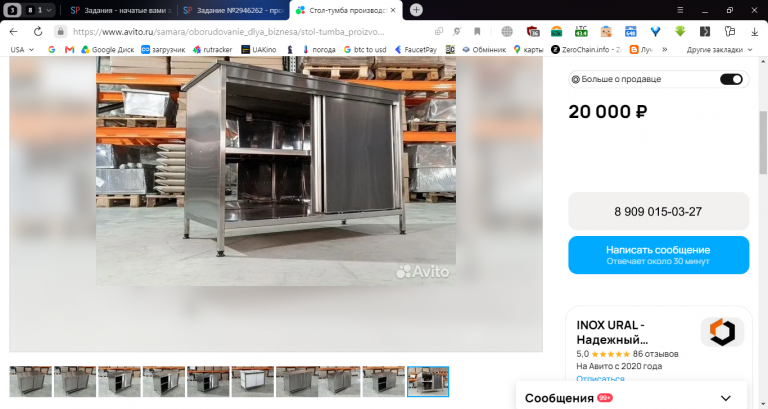Click the copy-link icon in the address bar
Image resolution: width=768 pixels, height=409 pixels.
coord(439,31)
